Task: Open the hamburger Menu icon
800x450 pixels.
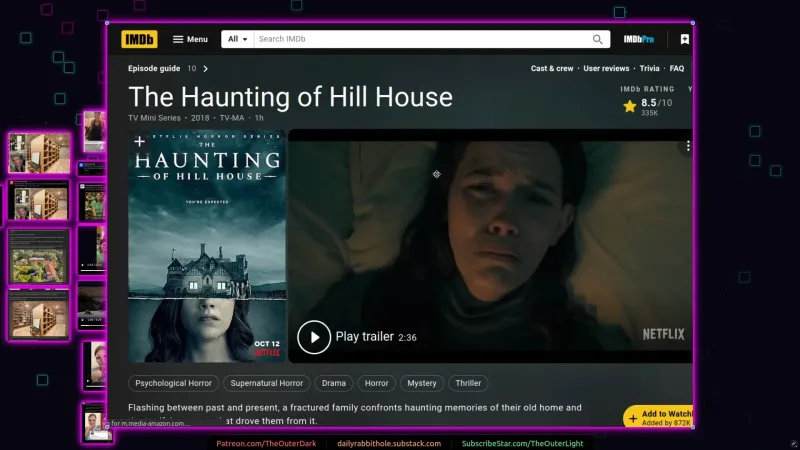Action: pyautogui.click(x=178, y=39)
